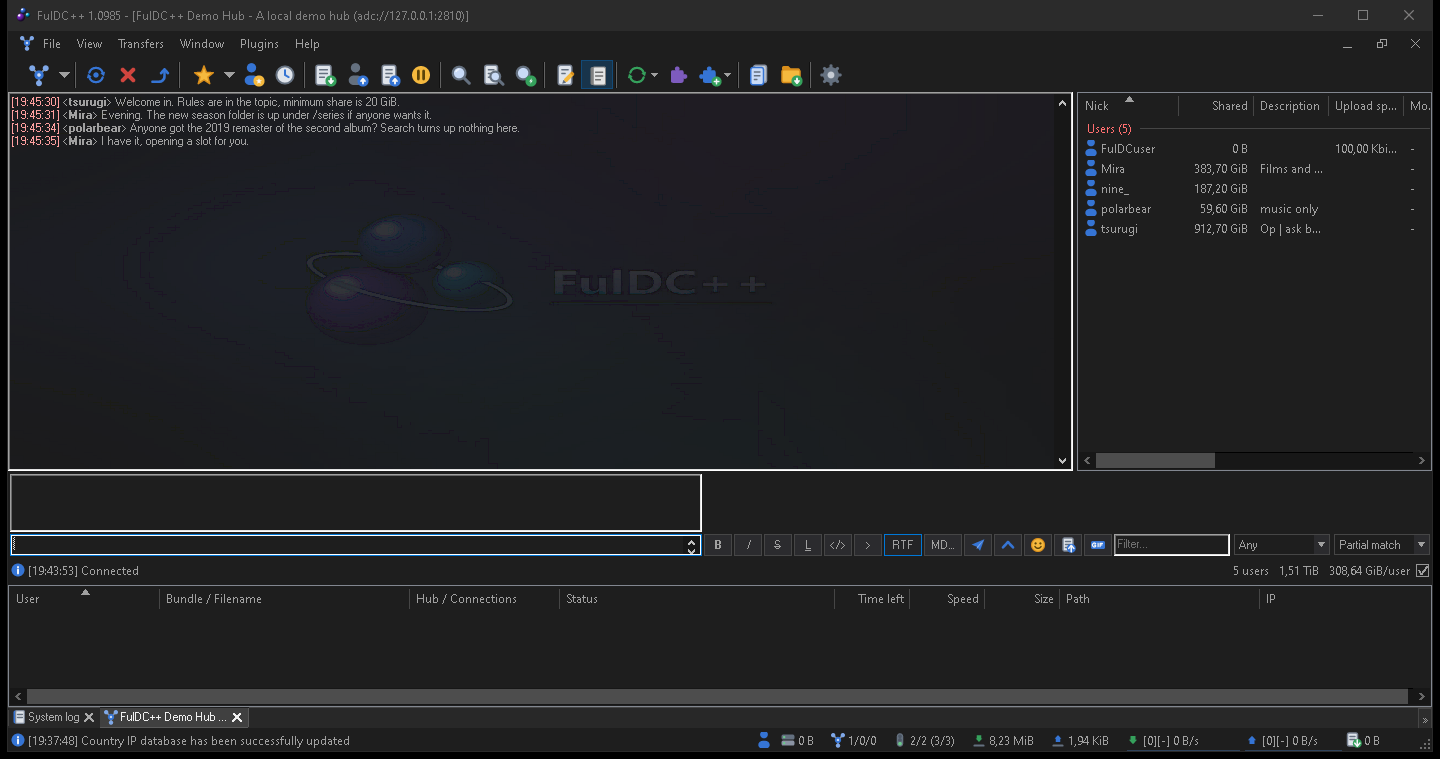Toggle italic formatting button
The image size is (1440, 759).
[748, 545]
